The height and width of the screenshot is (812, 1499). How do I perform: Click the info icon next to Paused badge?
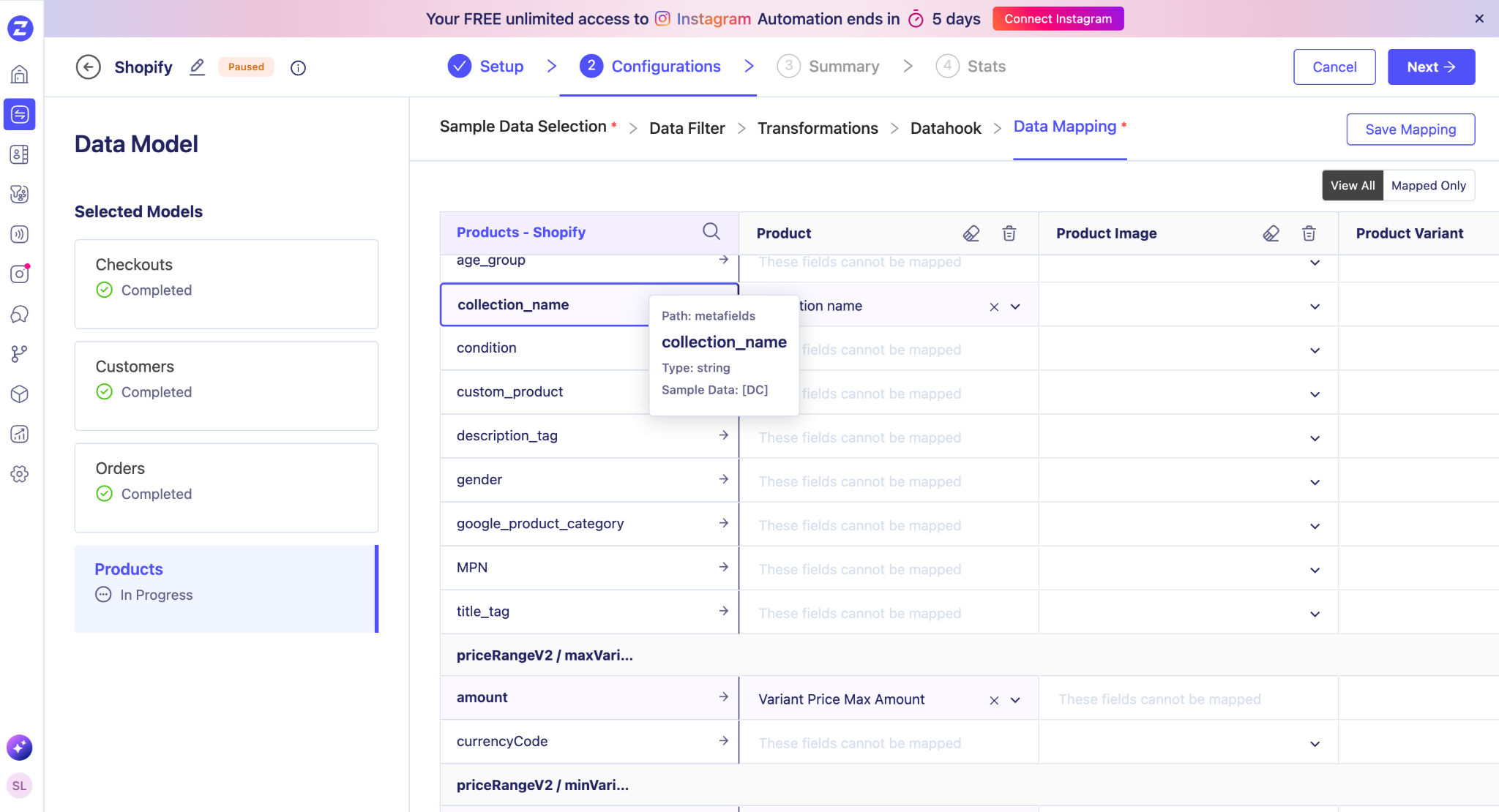(x=298, y=68)
